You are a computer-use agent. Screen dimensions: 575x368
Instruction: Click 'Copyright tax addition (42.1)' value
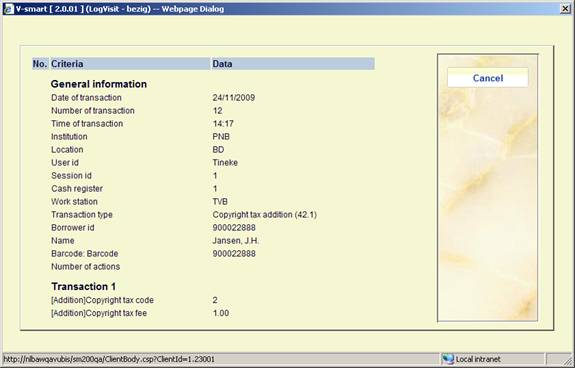coord(264,215)
